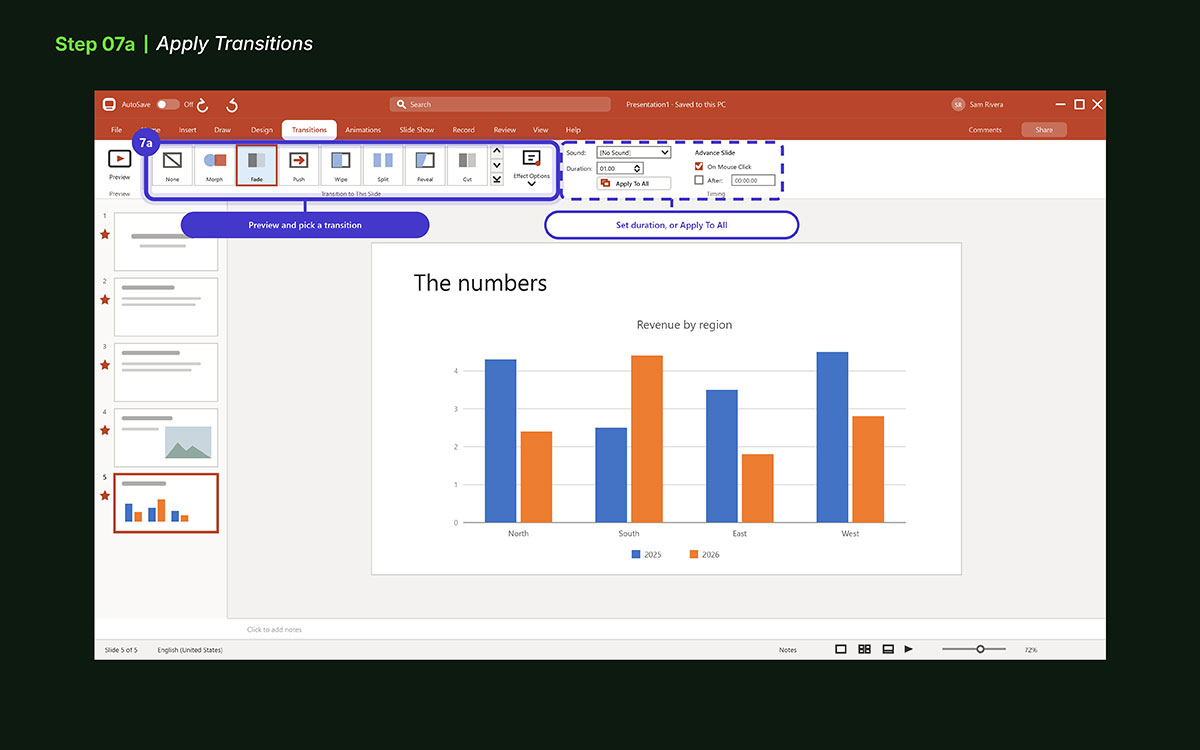The width and height of the screenshot is (1200, 750).
Task: Click the Sam Rivera account avatar
Action: coord(958,104)
